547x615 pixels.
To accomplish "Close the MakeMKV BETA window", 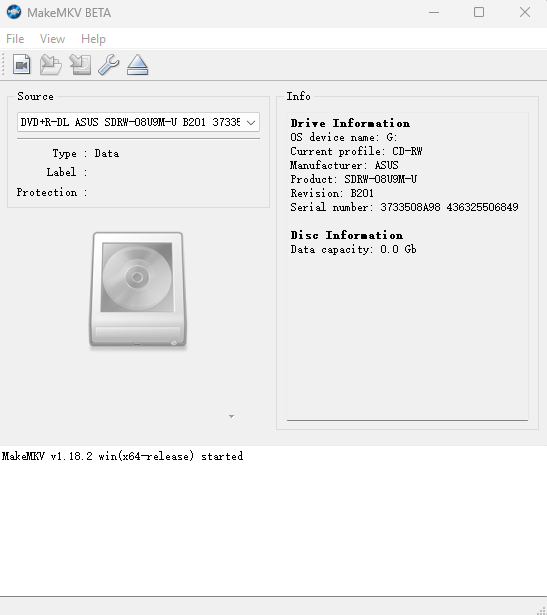I will (x=525, y=13).
